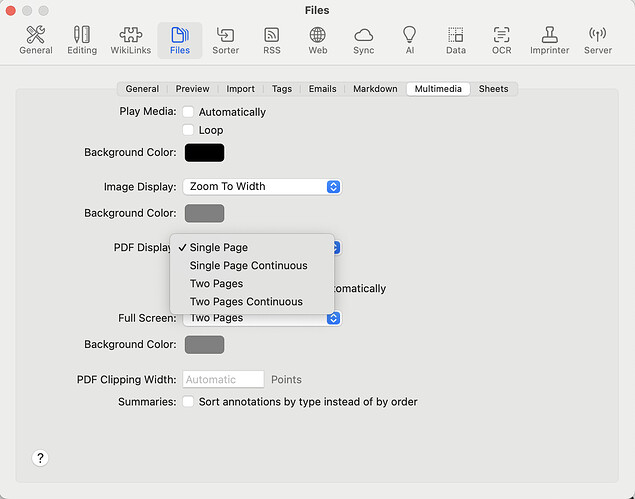Select the OCR toolbar icon
This screenshot has height=499, width=635.
pyautogui.click(x=502, y=40)
